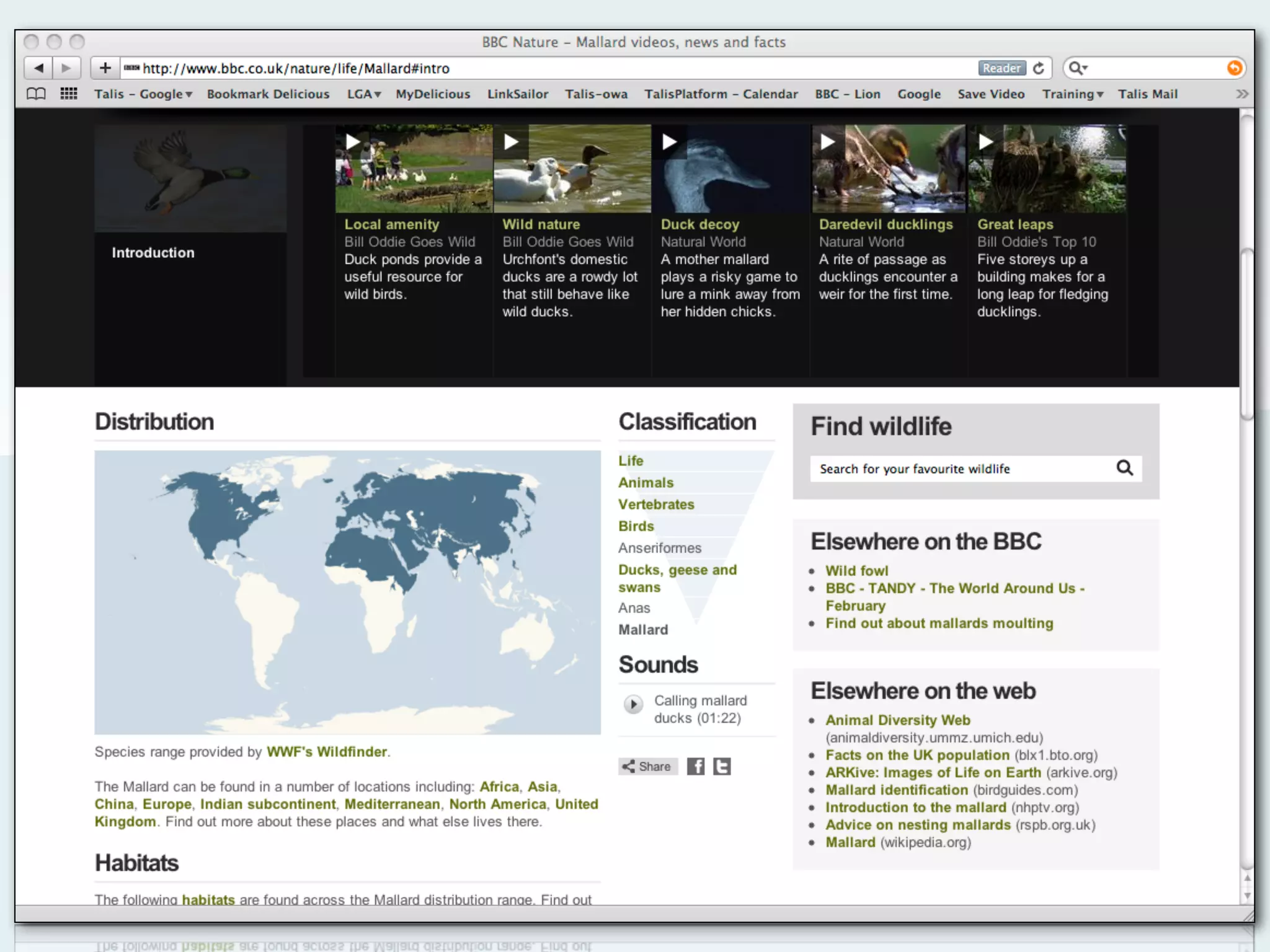Open the reading list book icon
The width and height of the screenshot is (1270, 952).
click(36, 94)
